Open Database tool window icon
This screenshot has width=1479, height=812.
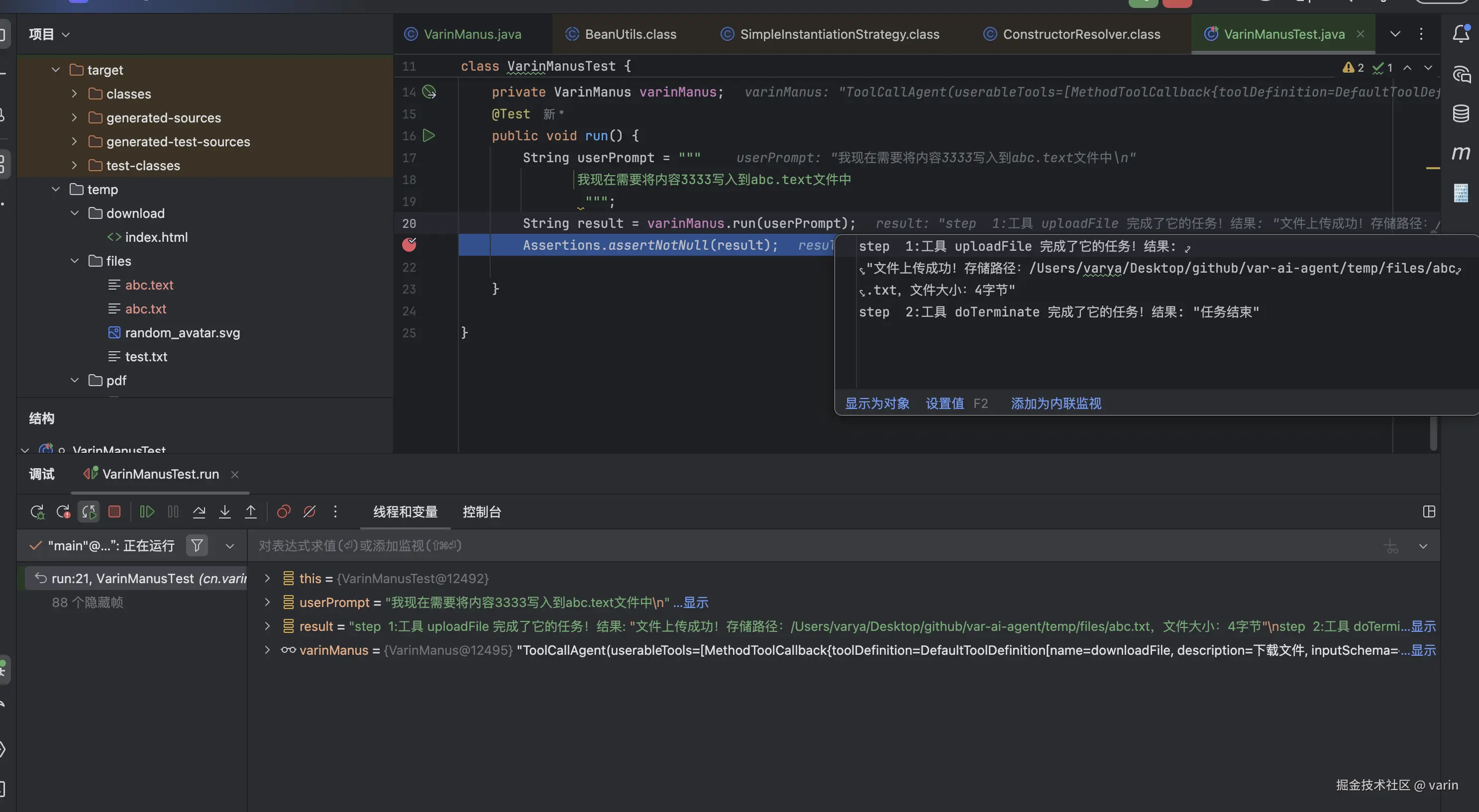click(x=1461, y=113)
